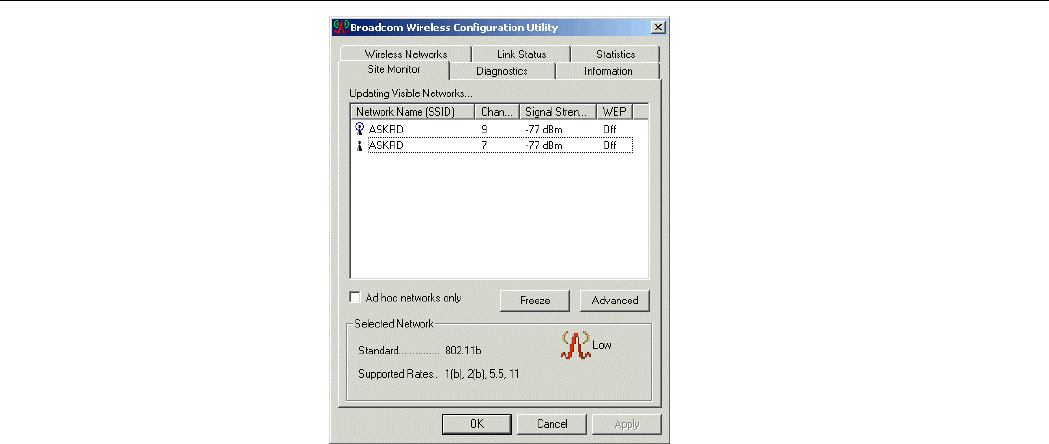Close the Broadcom utility window
The image size is (1049, 444).
tap(658, 27)
